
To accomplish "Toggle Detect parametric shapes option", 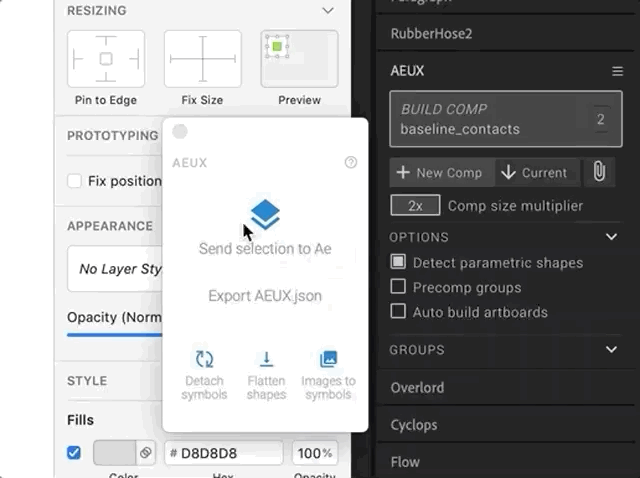I will 398,263.
